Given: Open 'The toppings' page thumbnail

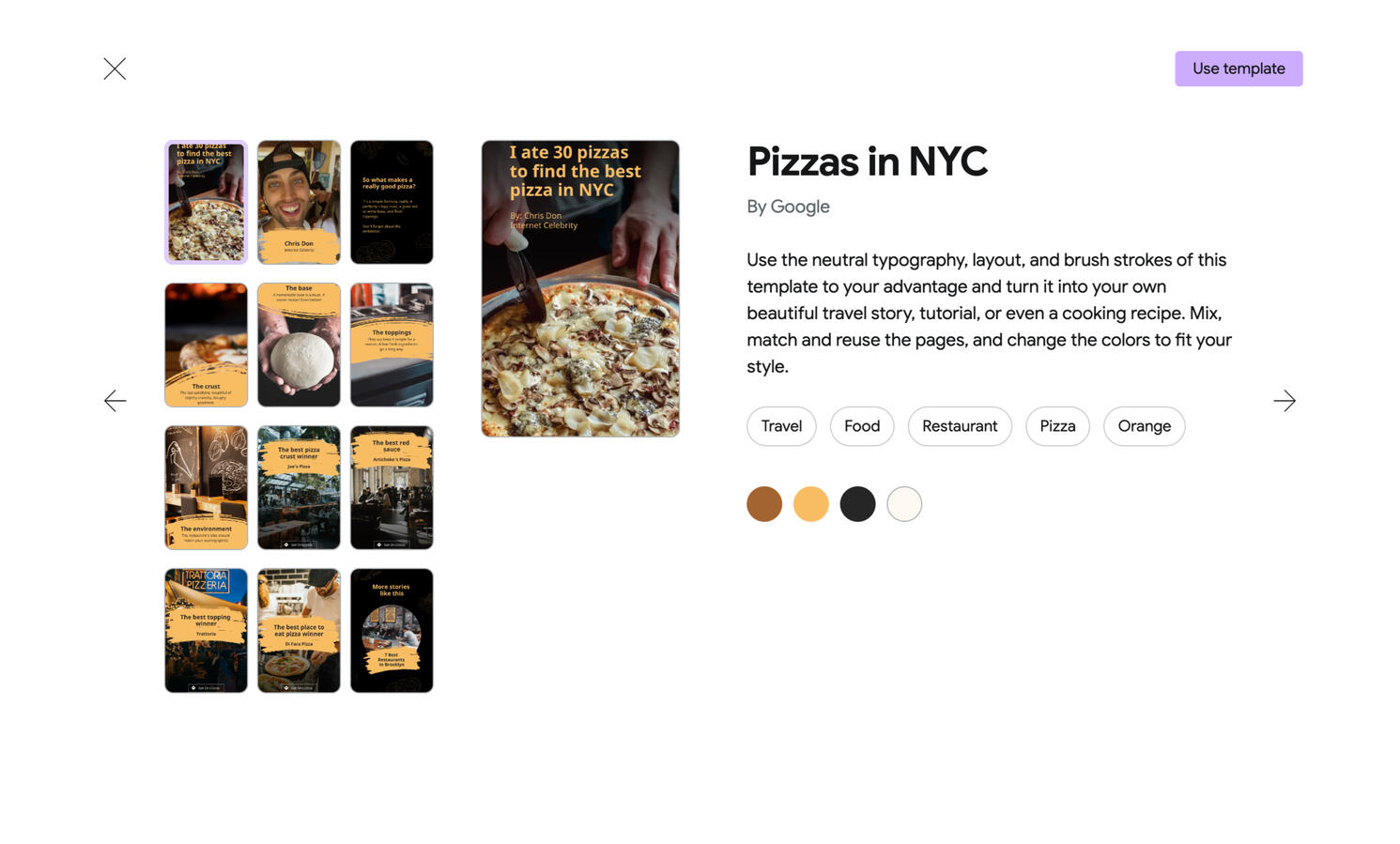Looking at the screenshot, I should pos(392,345).
